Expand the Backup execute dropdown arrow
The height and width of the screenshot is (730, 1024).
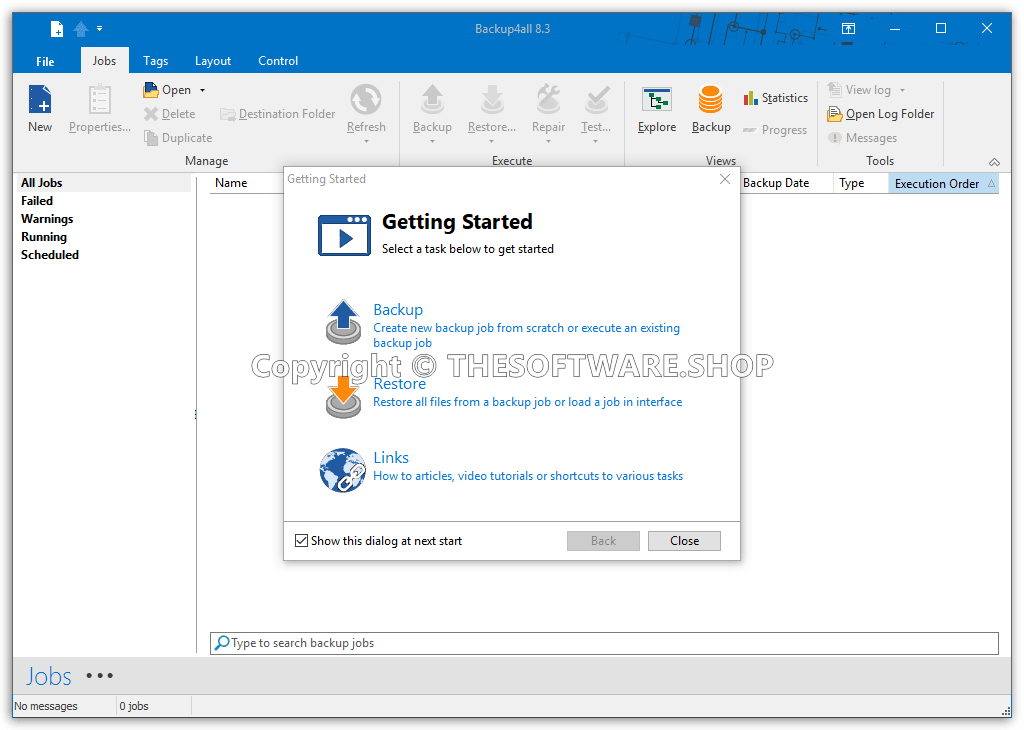432,141
